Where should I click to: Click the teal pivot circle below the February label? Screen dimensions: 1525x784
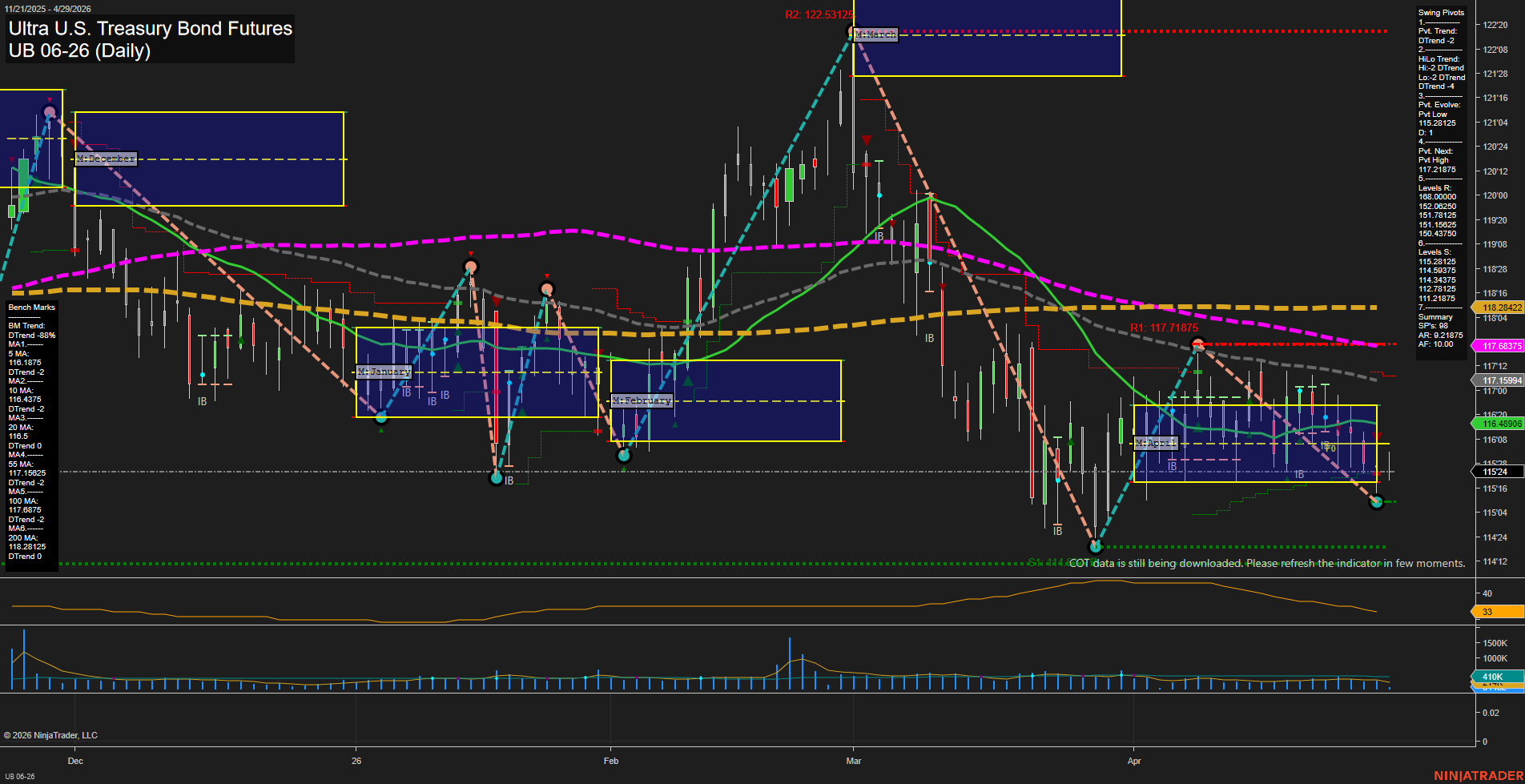tap(624, 456)
